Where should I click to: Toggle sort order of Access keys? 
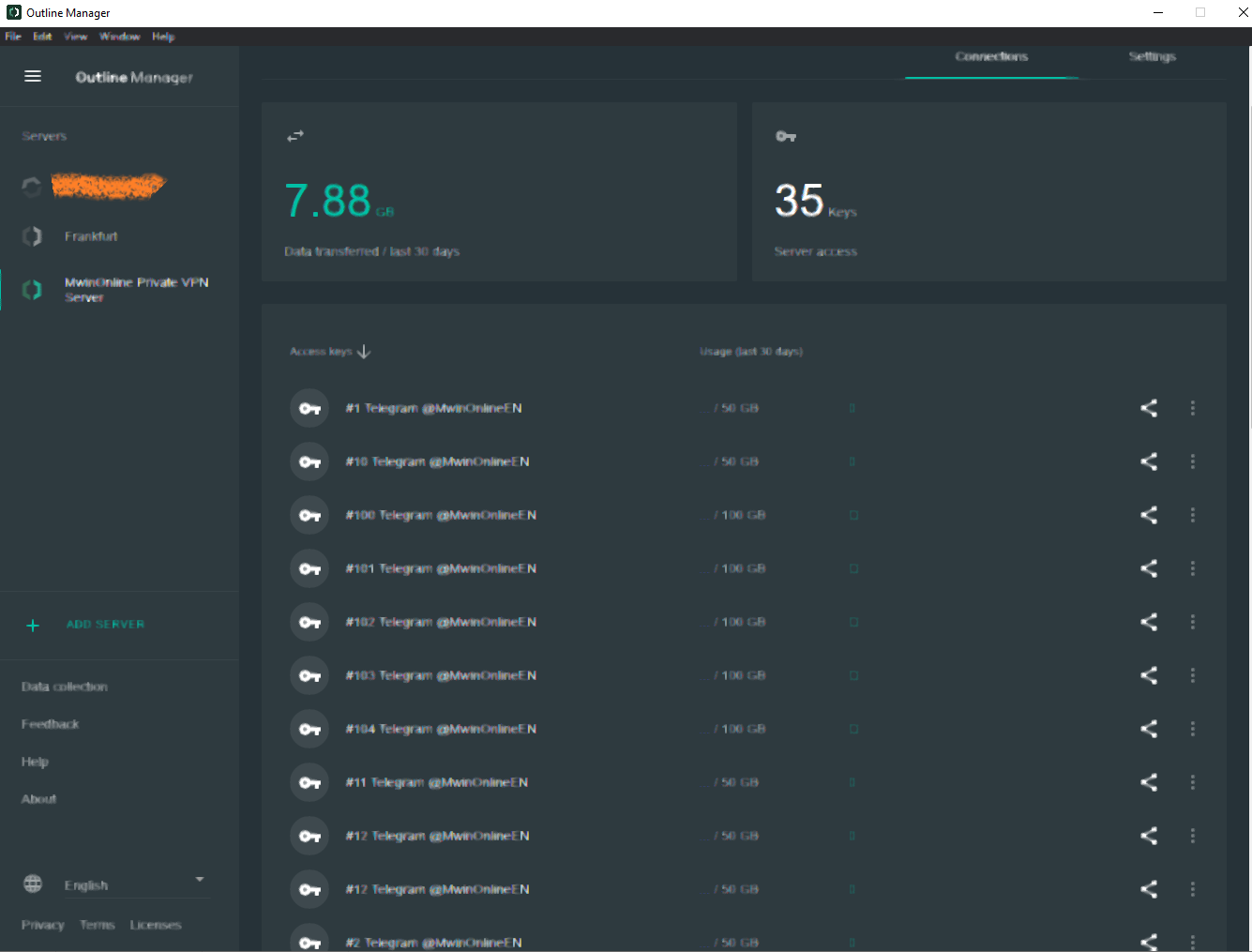(x=363, y=351)
